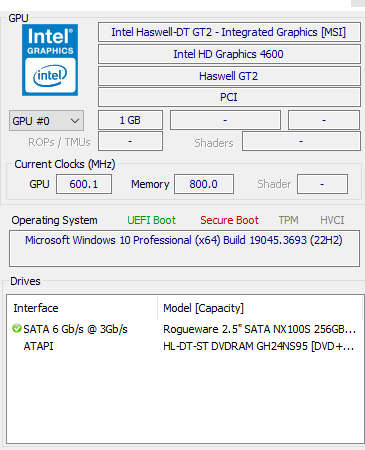Click the Intel HD Graphics 4600 field

point(229,54)
